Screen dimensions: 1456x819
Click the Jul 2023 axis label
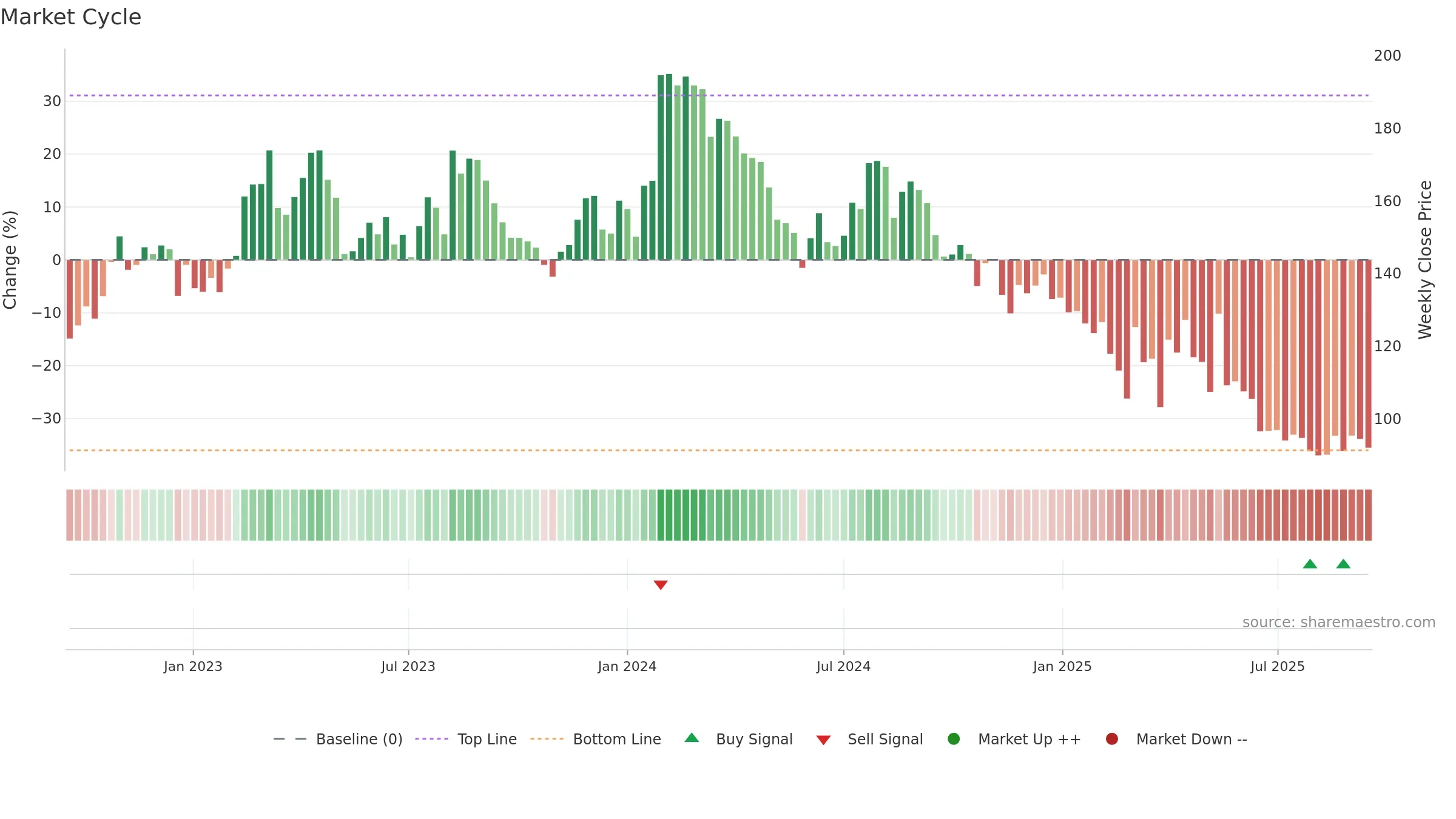[x=408, y=667]
